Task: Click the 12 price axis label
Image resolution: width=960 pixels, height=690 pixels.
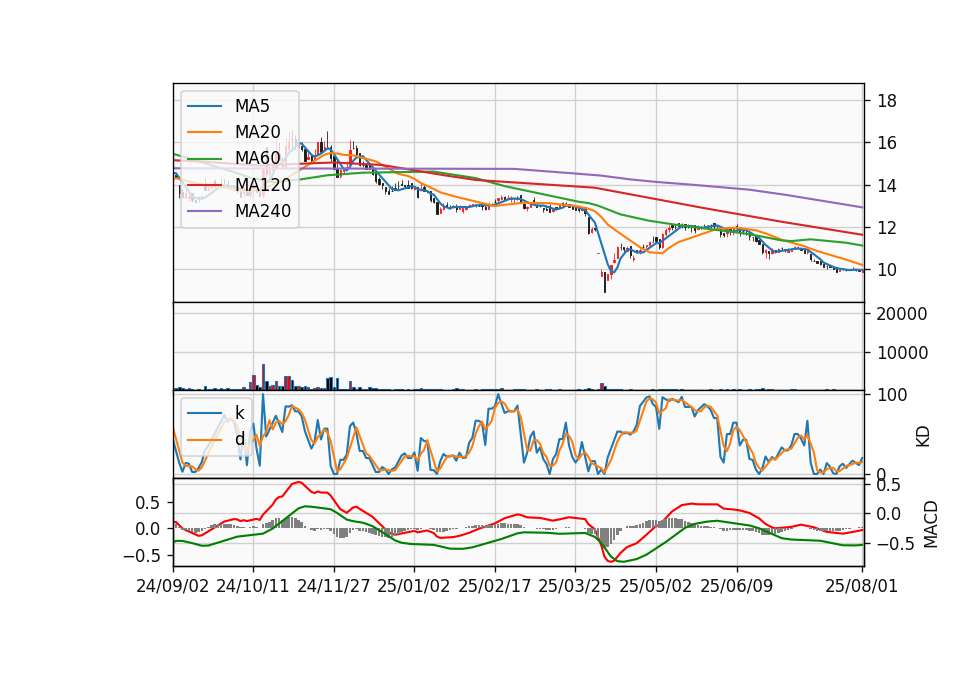Action: click(887, 228)
